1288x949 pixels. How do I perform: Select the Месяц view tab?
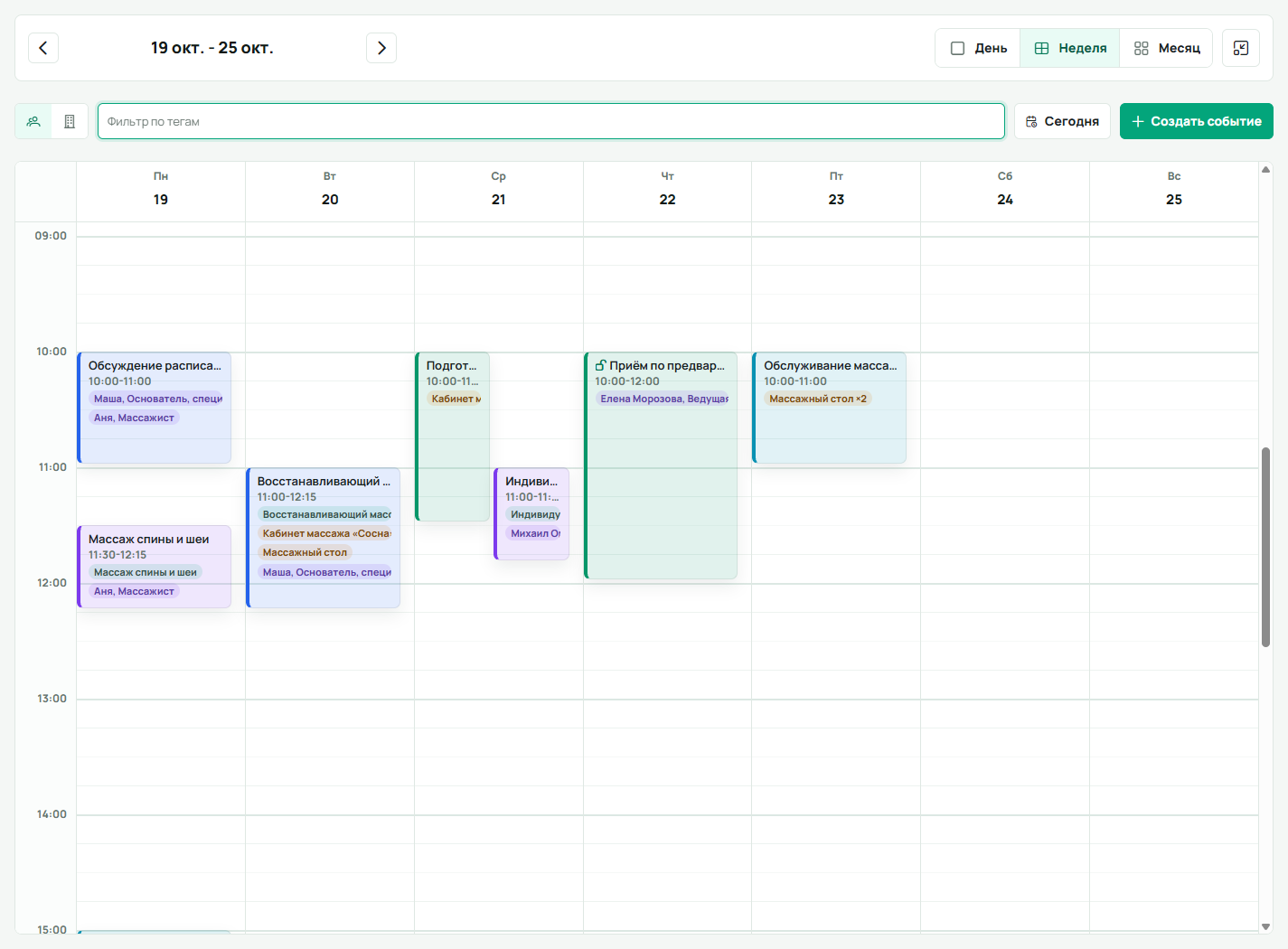coord(1166,48)
